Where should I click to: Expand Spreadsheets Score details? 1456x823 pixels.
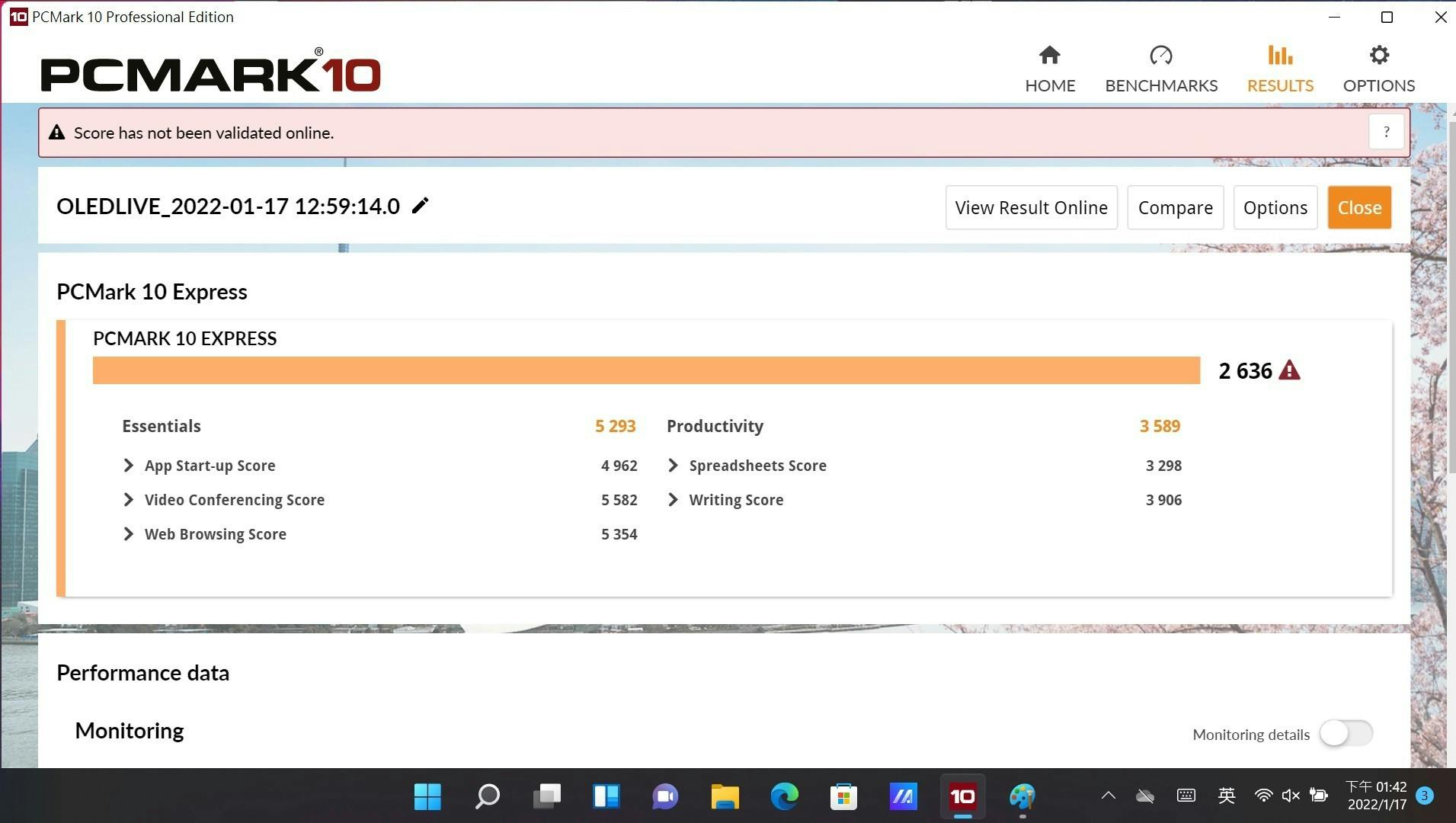coord(673,466)
